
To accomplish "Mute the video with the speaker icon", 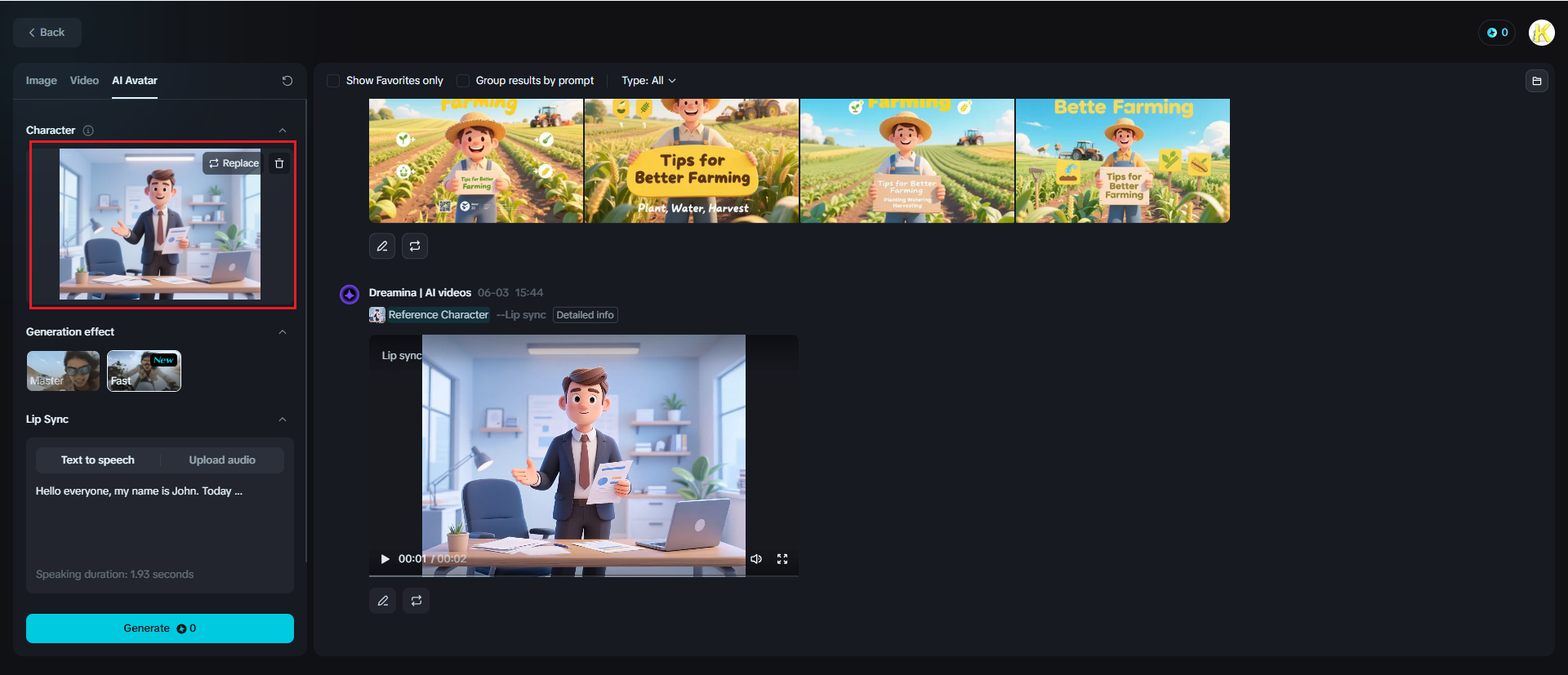I will 756,559.
